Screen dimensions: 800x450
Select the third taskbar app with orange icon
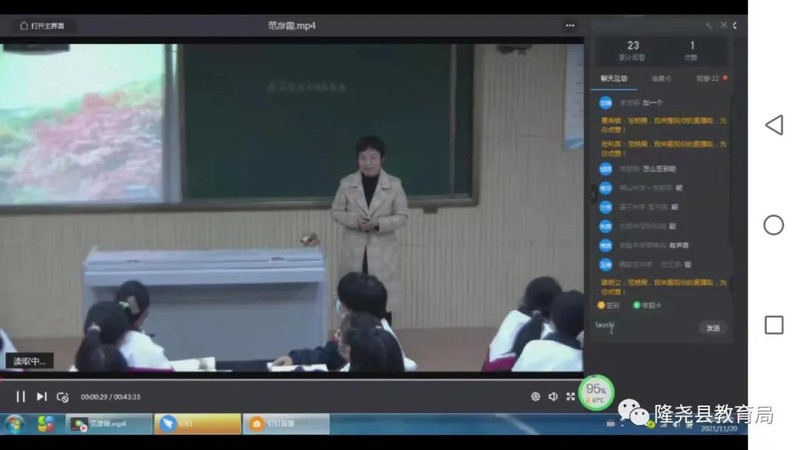pos(286,424)
